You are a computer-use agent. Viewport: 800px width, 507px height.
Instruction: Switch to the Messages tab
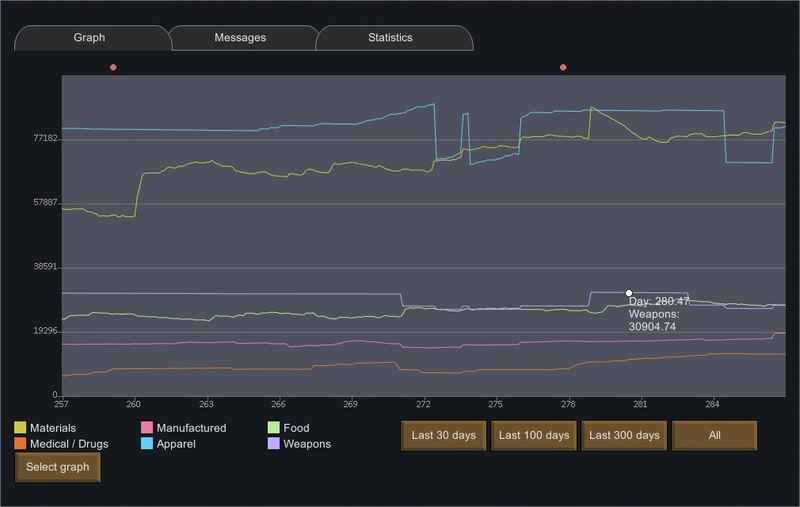pos(240,38)
